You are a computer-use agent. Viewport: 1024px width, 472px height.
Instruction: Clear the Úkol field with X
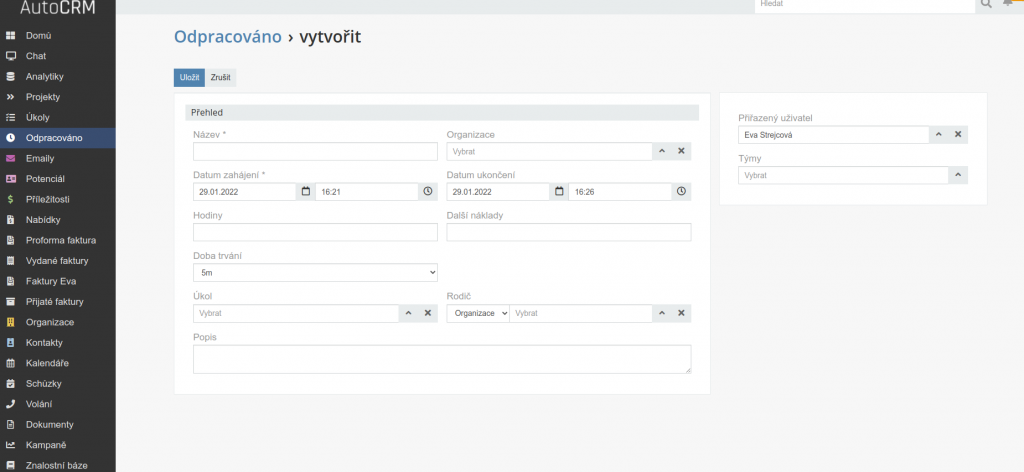(x=428, y=313)
